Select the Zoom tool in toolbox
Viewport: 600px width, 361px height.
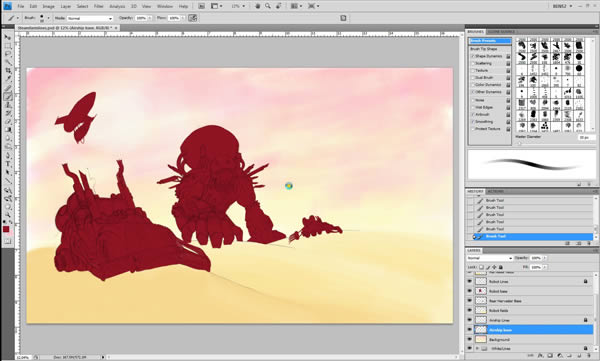pyautogui.click(x=7, y=215)
